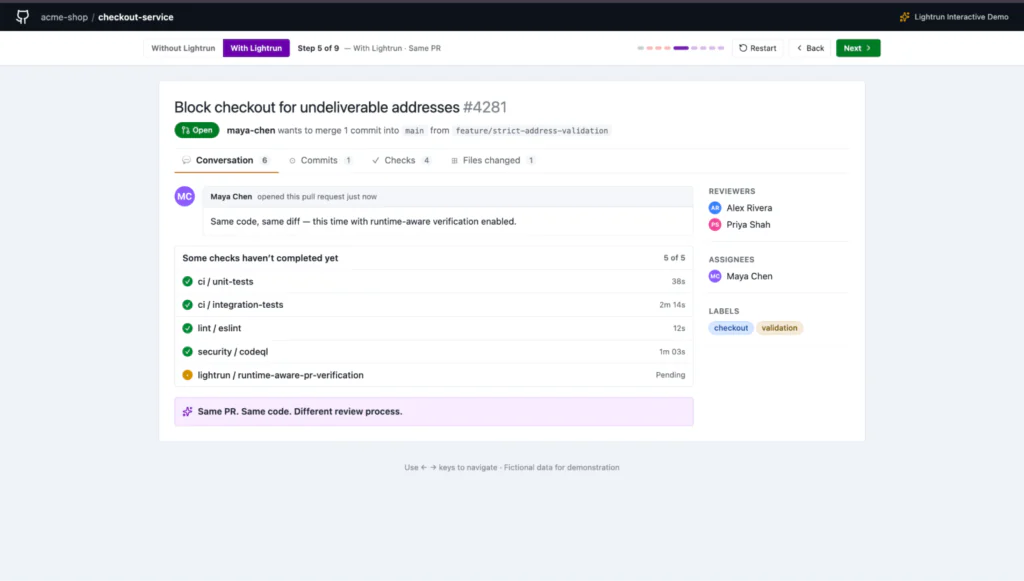
Task: Click the green Next button
Action: coord(858,48)
